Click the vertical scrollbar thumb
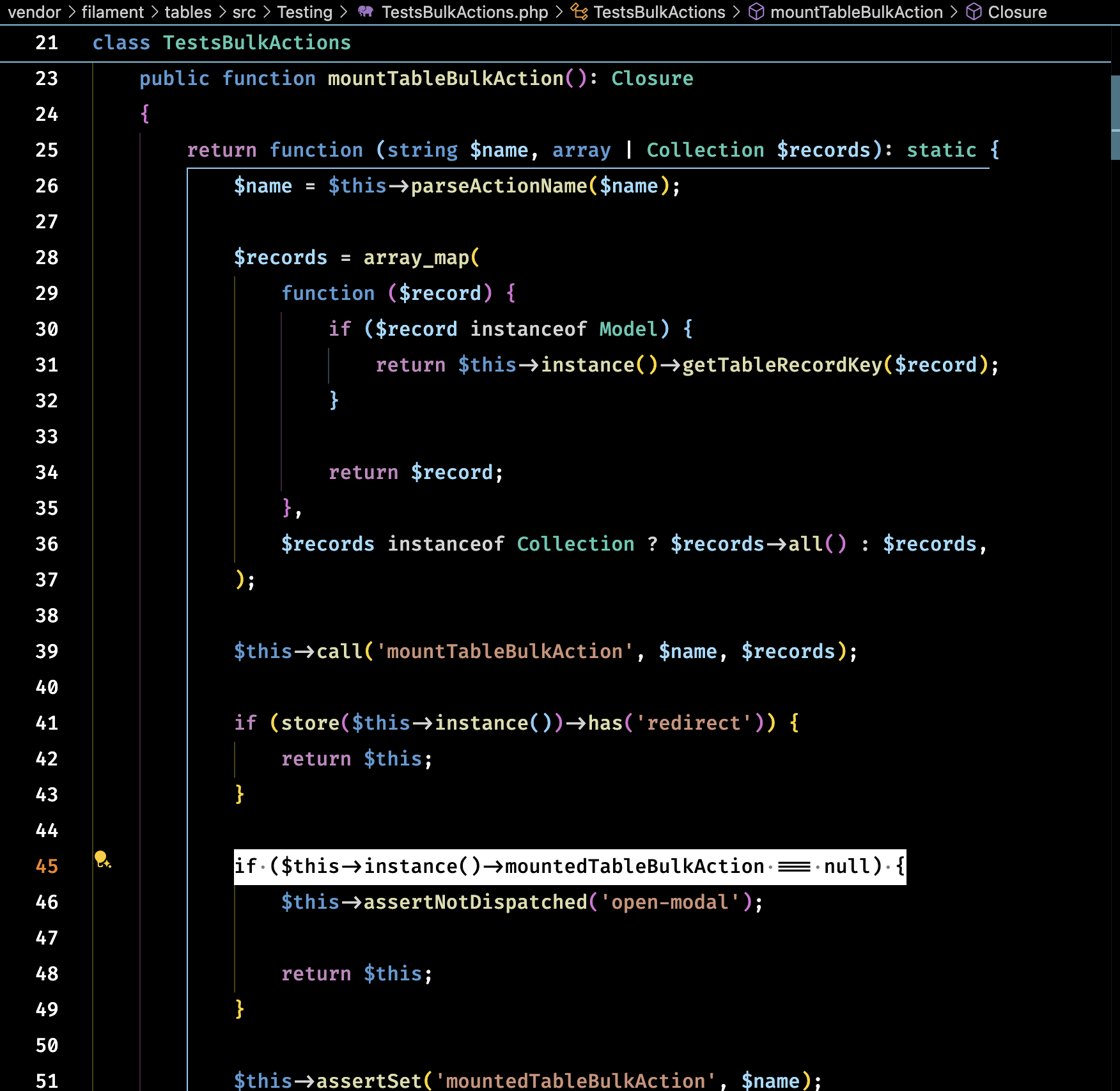Viewport: 1120px width, 1091px height. pos(1115,117)
